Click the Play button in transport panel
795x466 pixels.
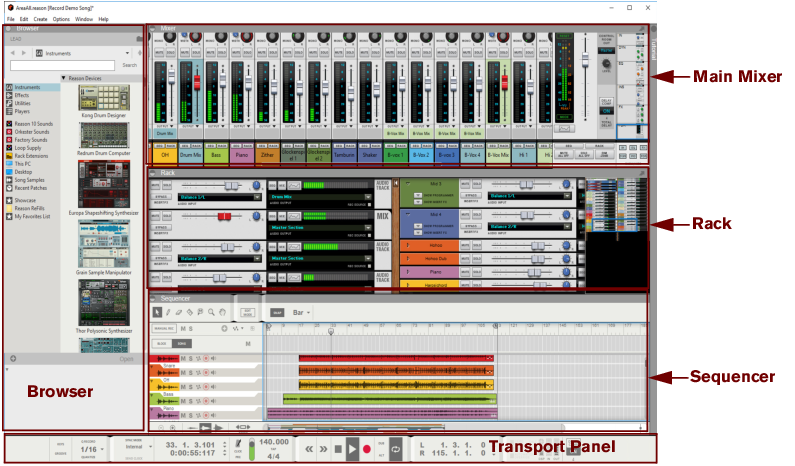click(352, 451)
